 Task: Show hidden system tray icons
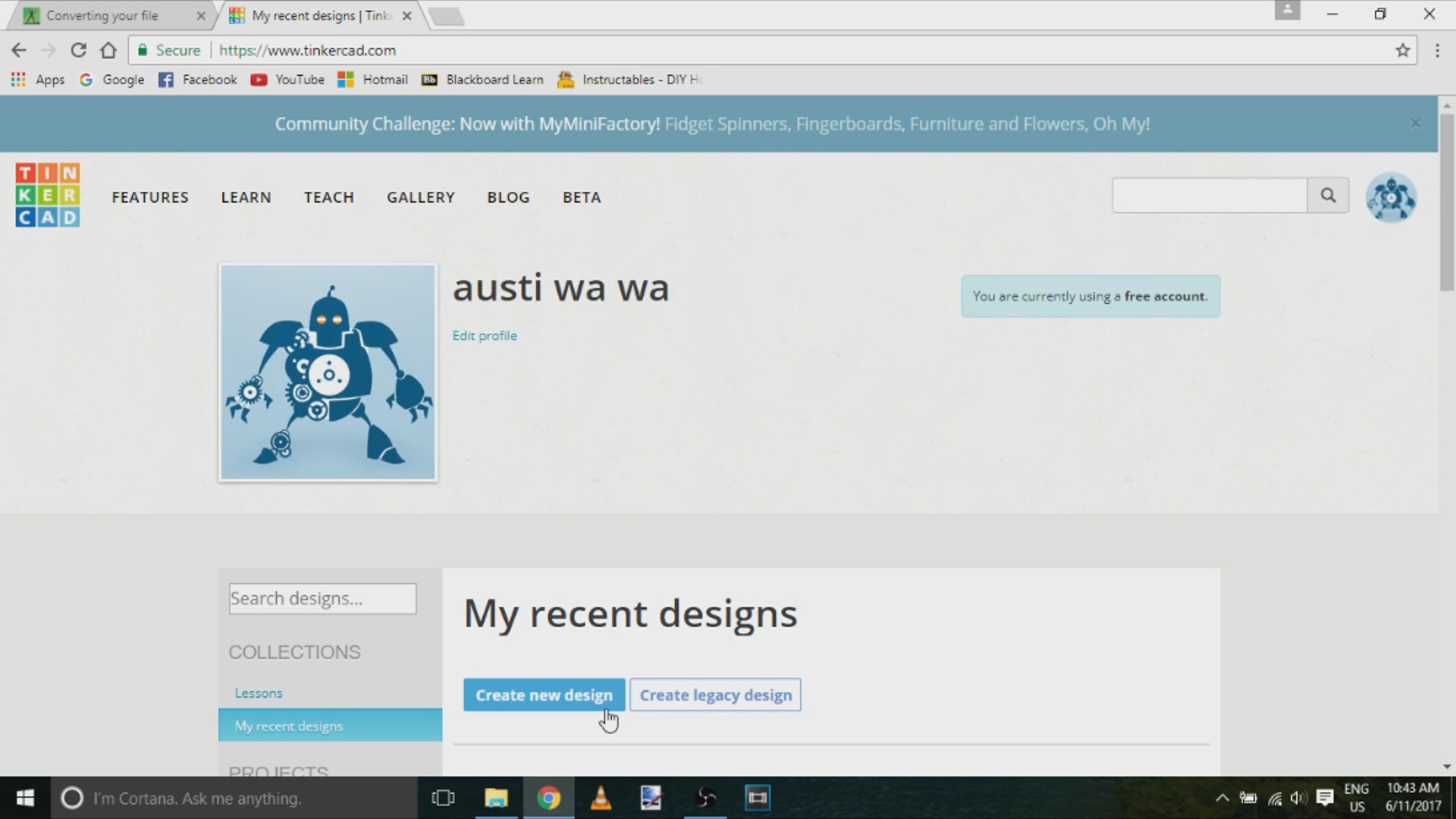pos(1222,798)
